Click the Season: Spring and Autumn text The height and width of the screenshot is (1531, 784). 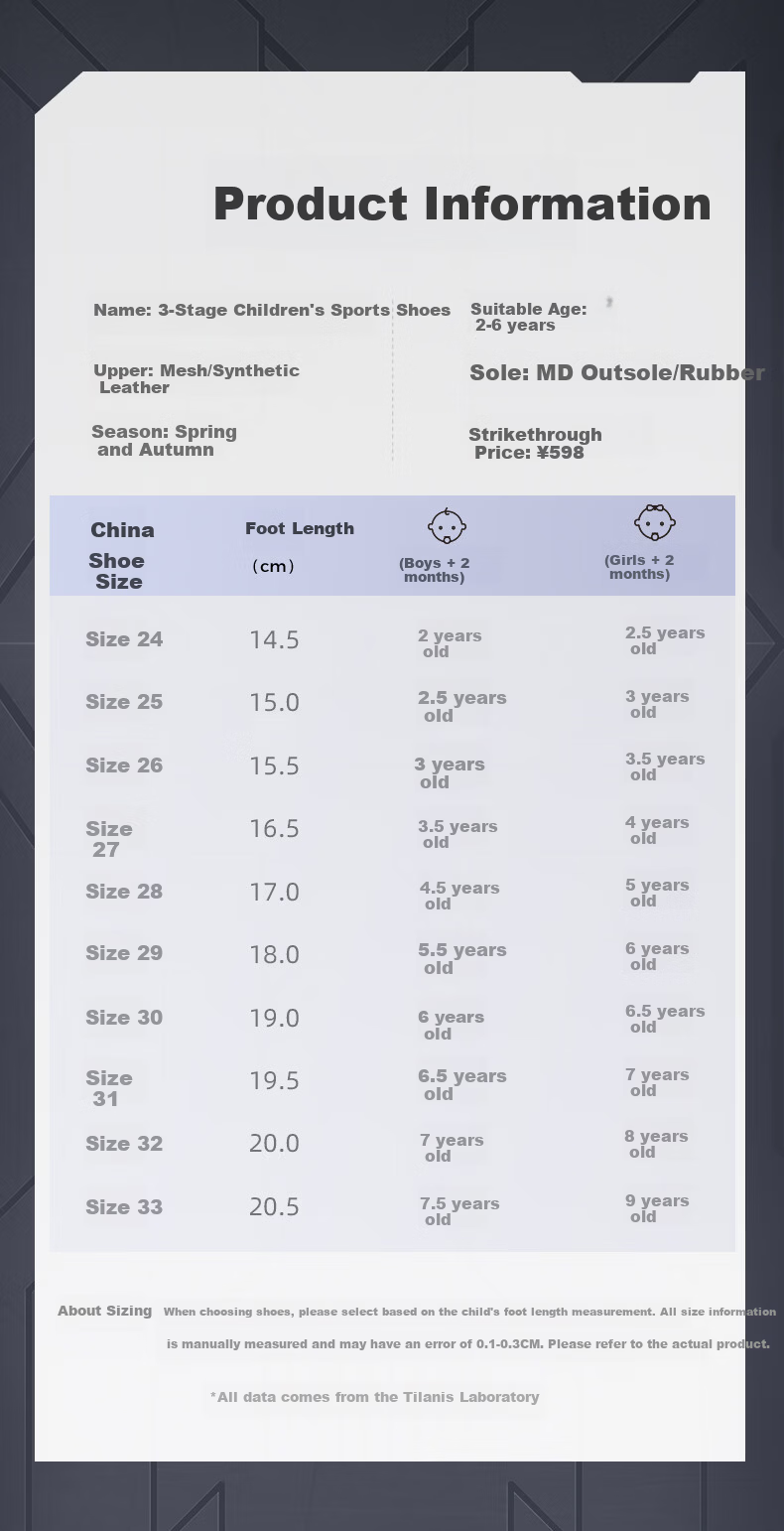pyautogui.click(x=164, y=441)
